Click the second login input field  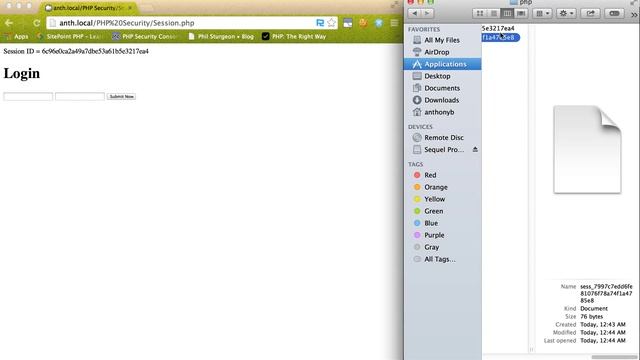pyautogui.click(x=80, y=96)
